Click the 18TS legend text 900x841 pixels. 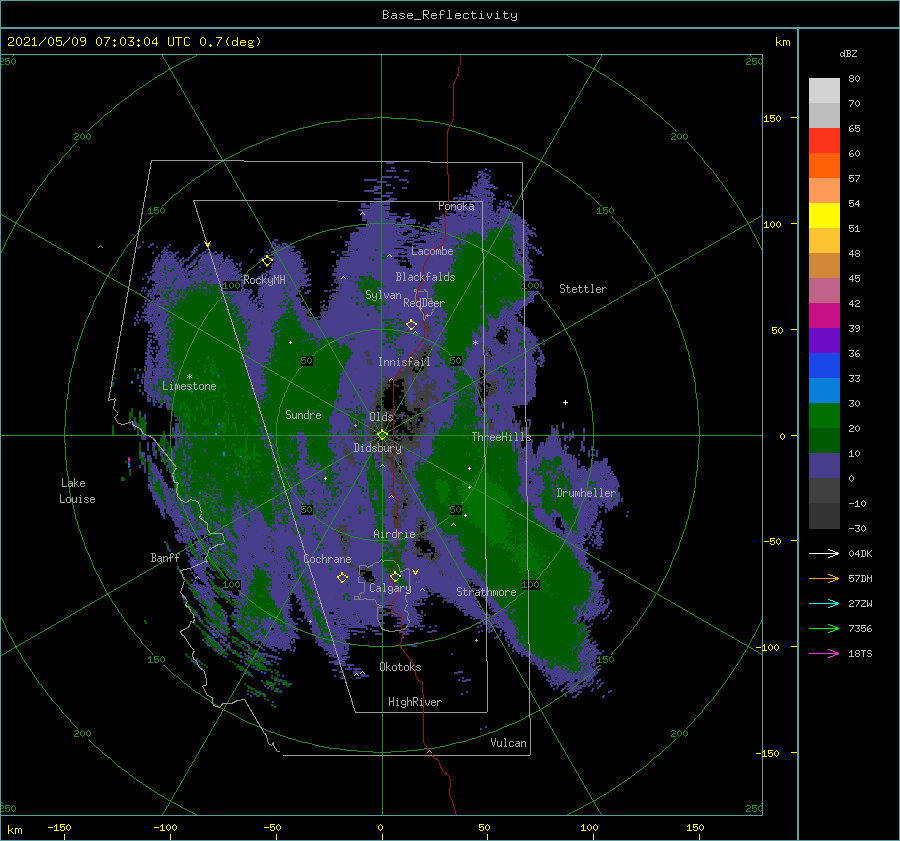[x=860, y=653]
